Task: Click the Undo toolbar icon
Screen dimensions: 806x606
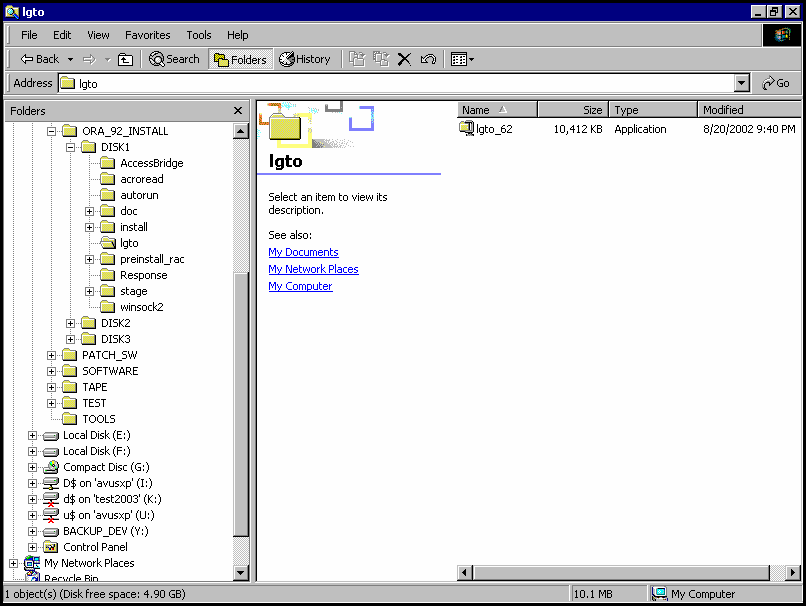Action: pos(428,60)
